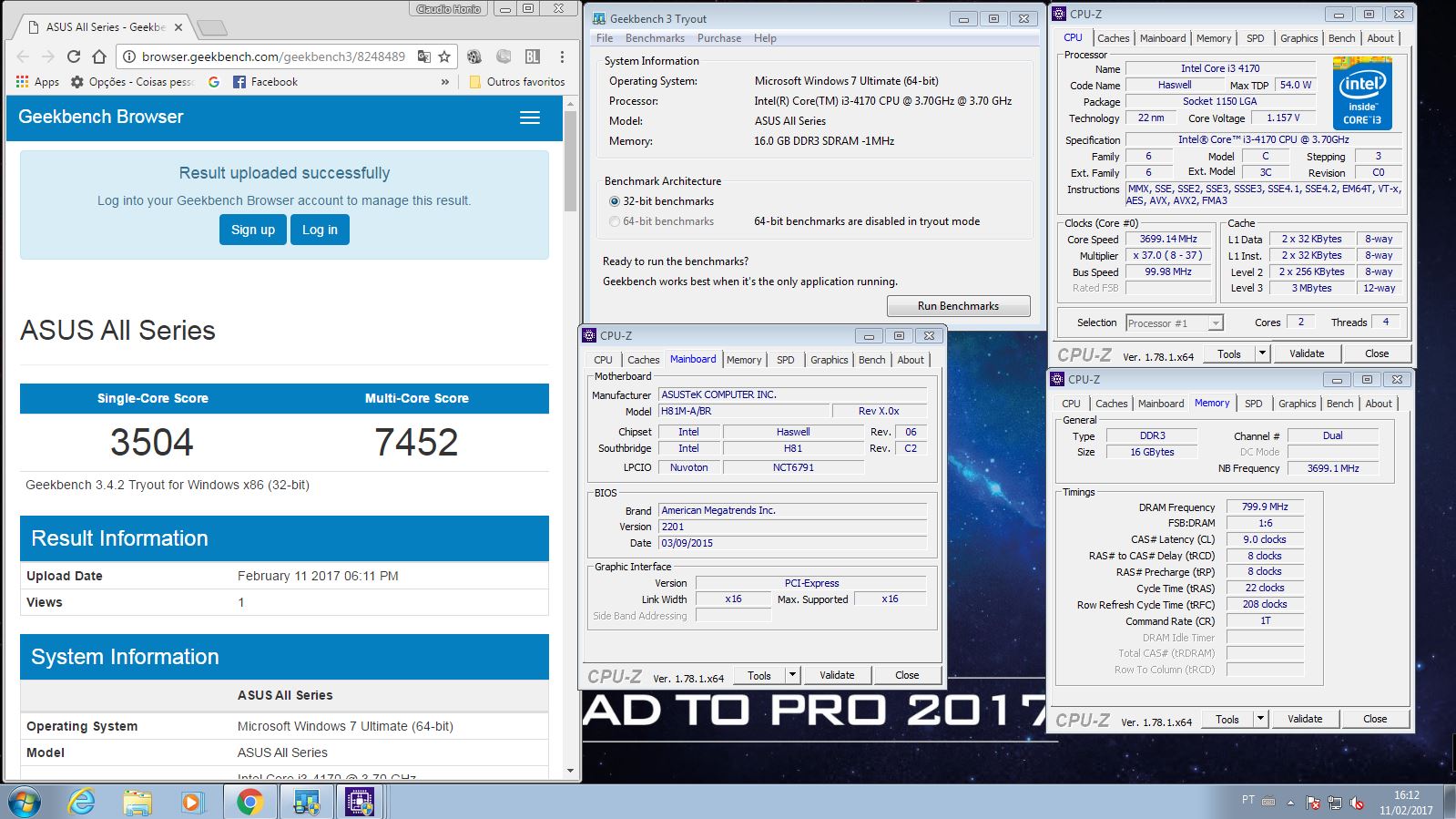Select 64-bit benchmarks radio button
Screen dimensions: 1456x819
coord(615,221)
